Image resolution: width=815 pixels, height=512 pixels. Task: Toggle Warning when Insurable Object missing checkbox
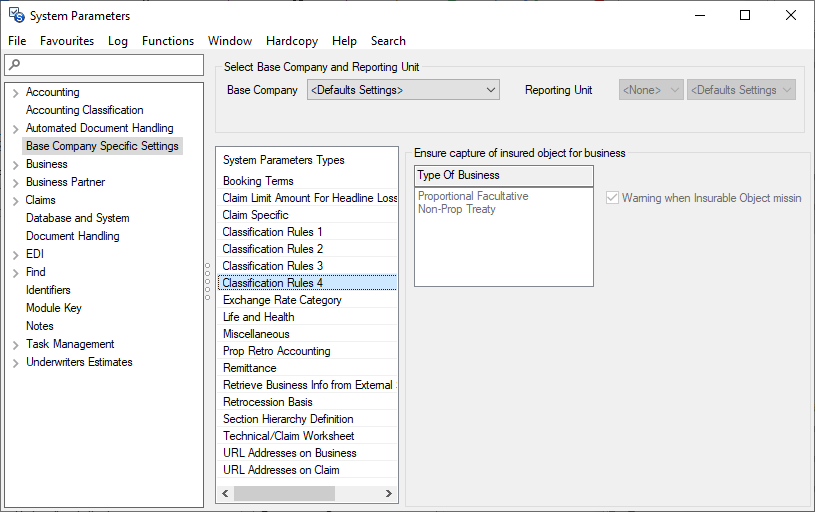click(612, 198)
